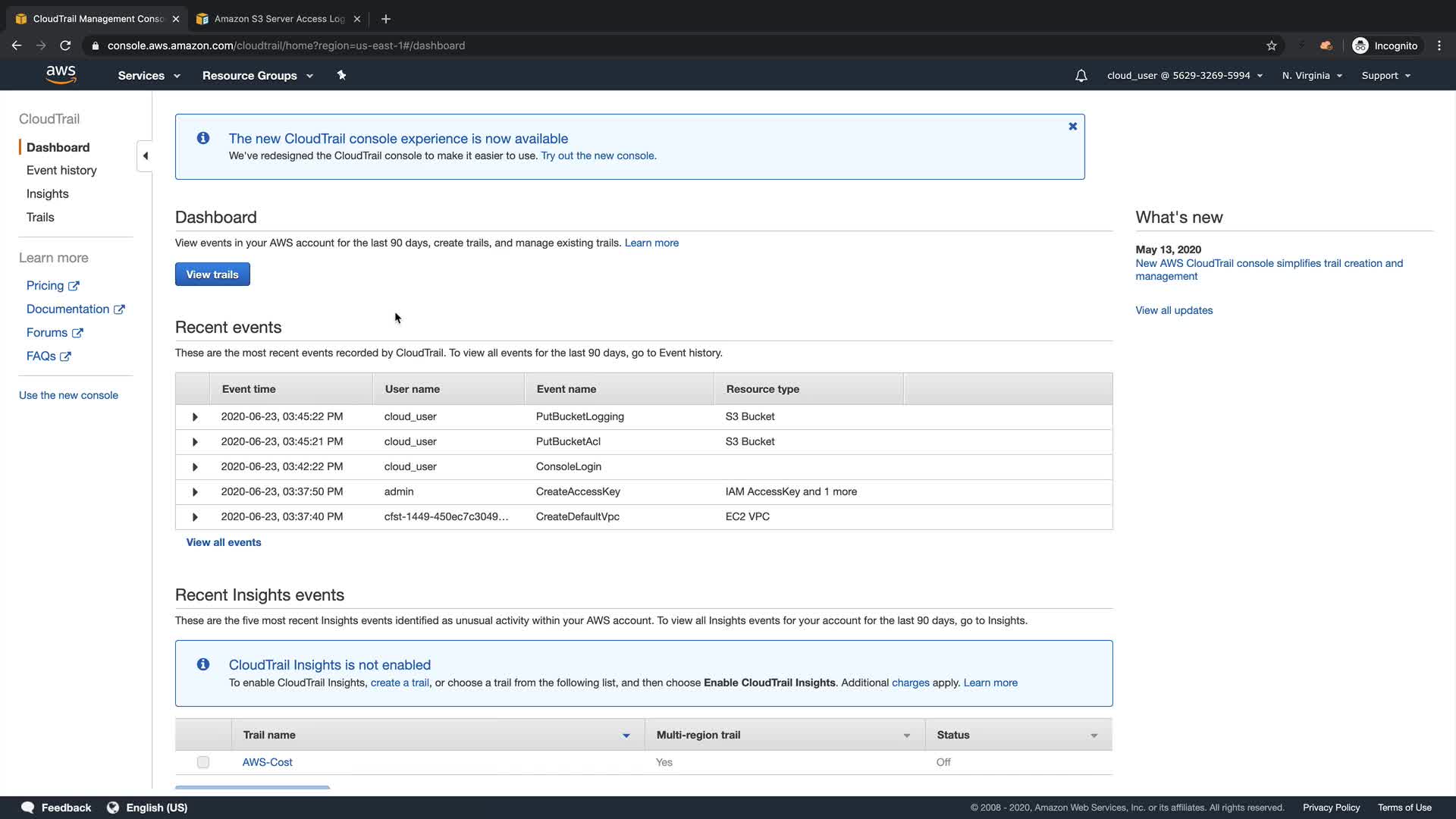Open the View all events link

[x=224, y=542]
